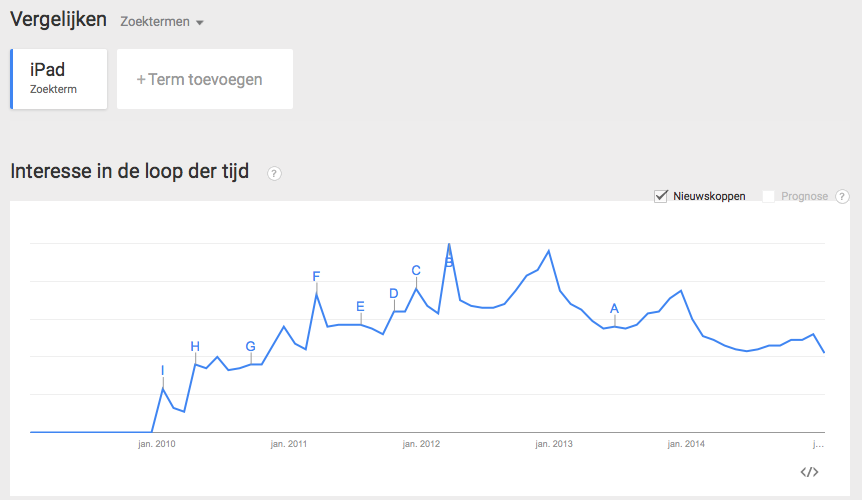Open news headline marker F
Image resolution: width=862 pixels, height=500 pixels.
tap(316, 276)
